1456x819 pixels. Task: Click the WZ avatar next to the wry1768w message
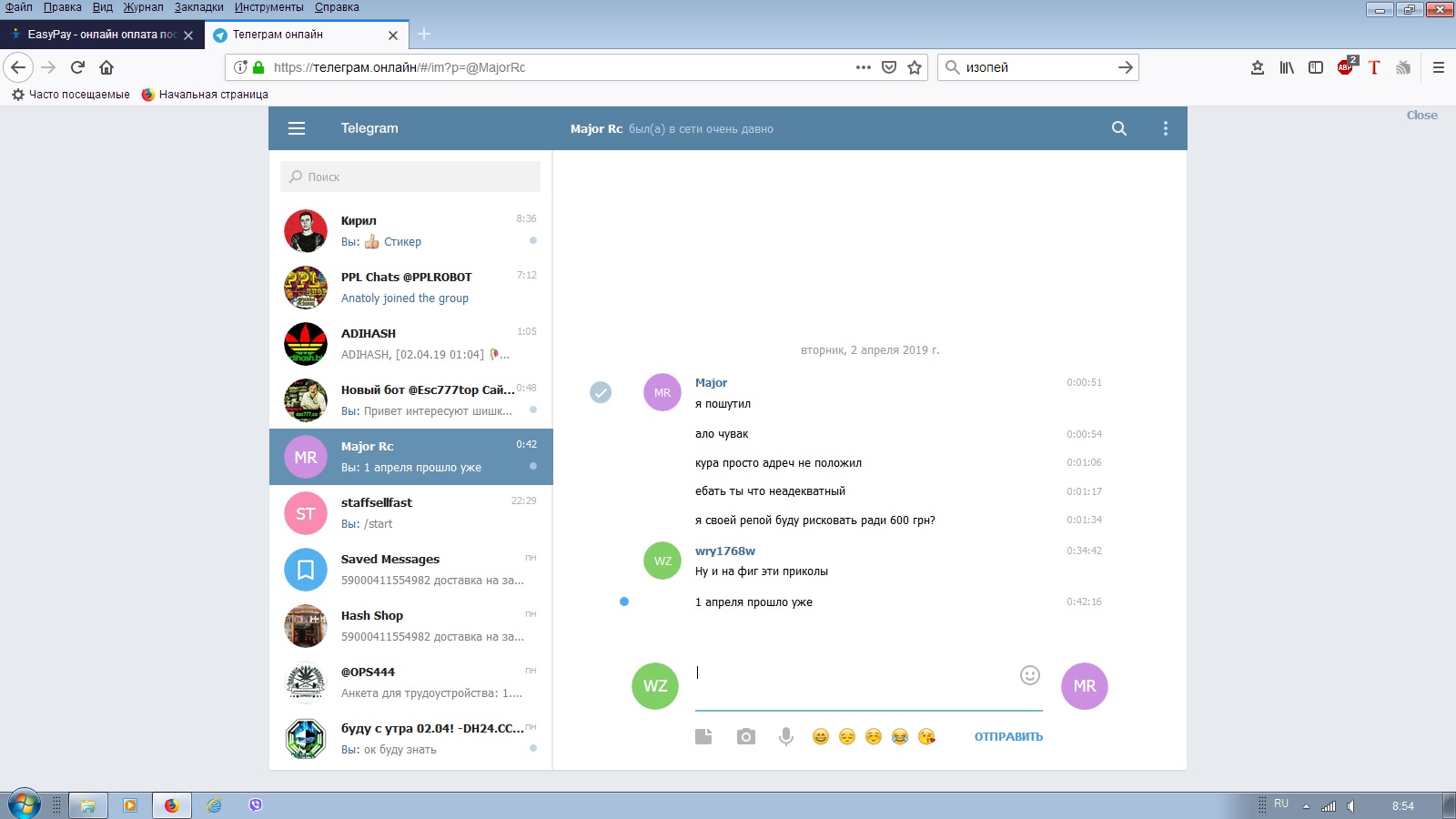pos(662,561)
